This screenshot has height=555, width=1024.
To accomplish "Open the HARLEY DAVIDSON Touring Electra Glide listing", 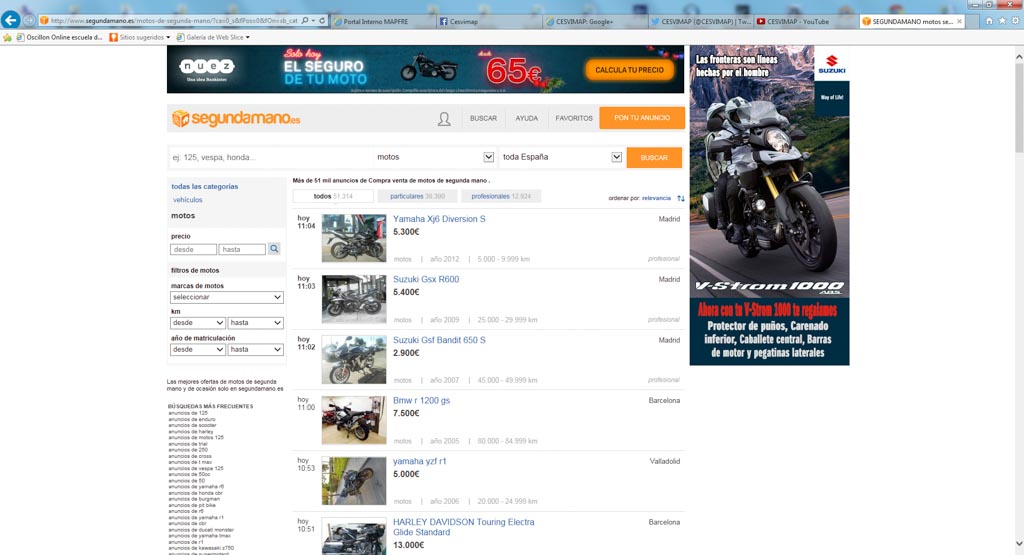I will point(464,527).
